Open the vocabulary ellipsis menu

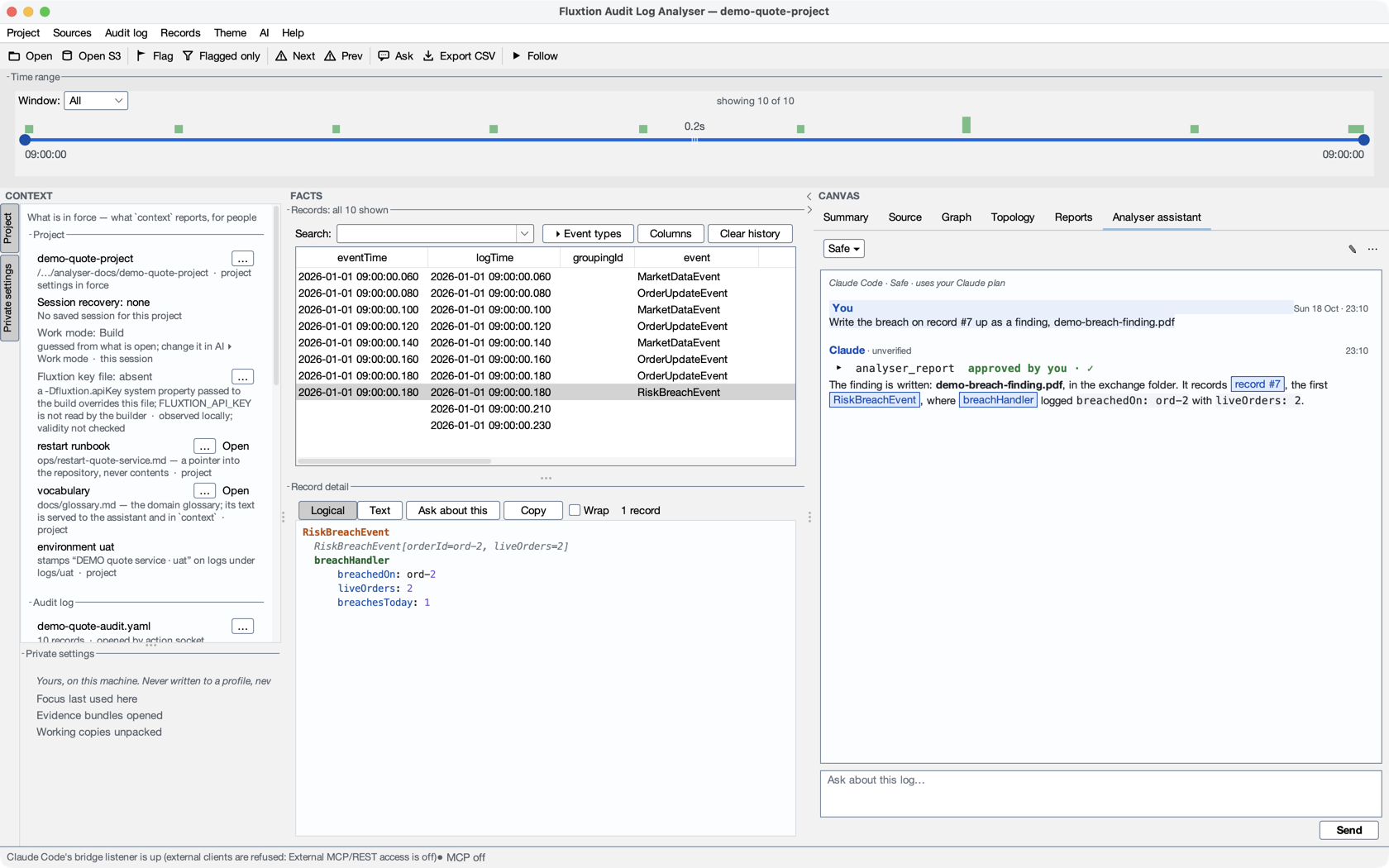(204, 491)
